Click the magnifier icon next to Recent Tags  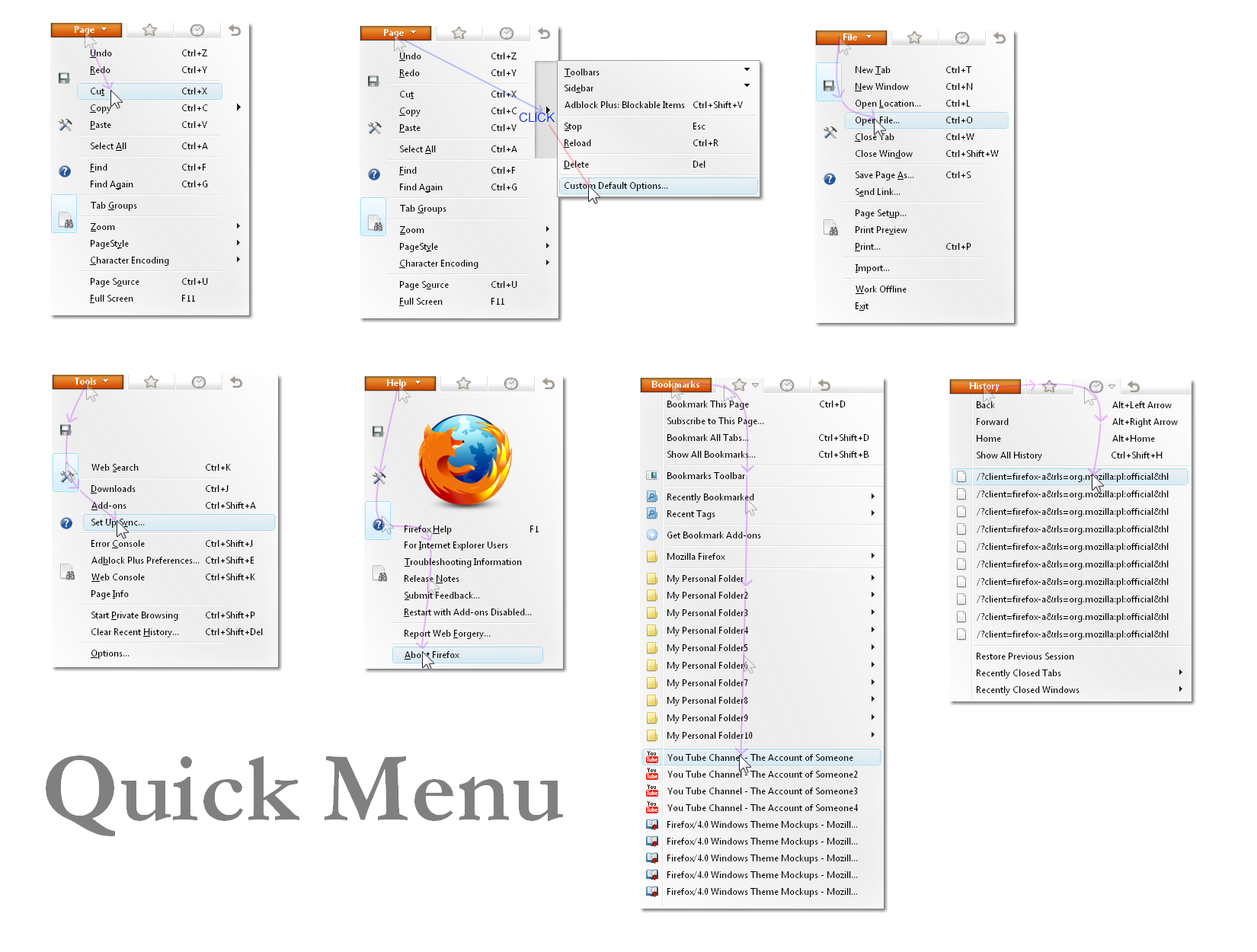pyautogui.click(x=652, y=514)
